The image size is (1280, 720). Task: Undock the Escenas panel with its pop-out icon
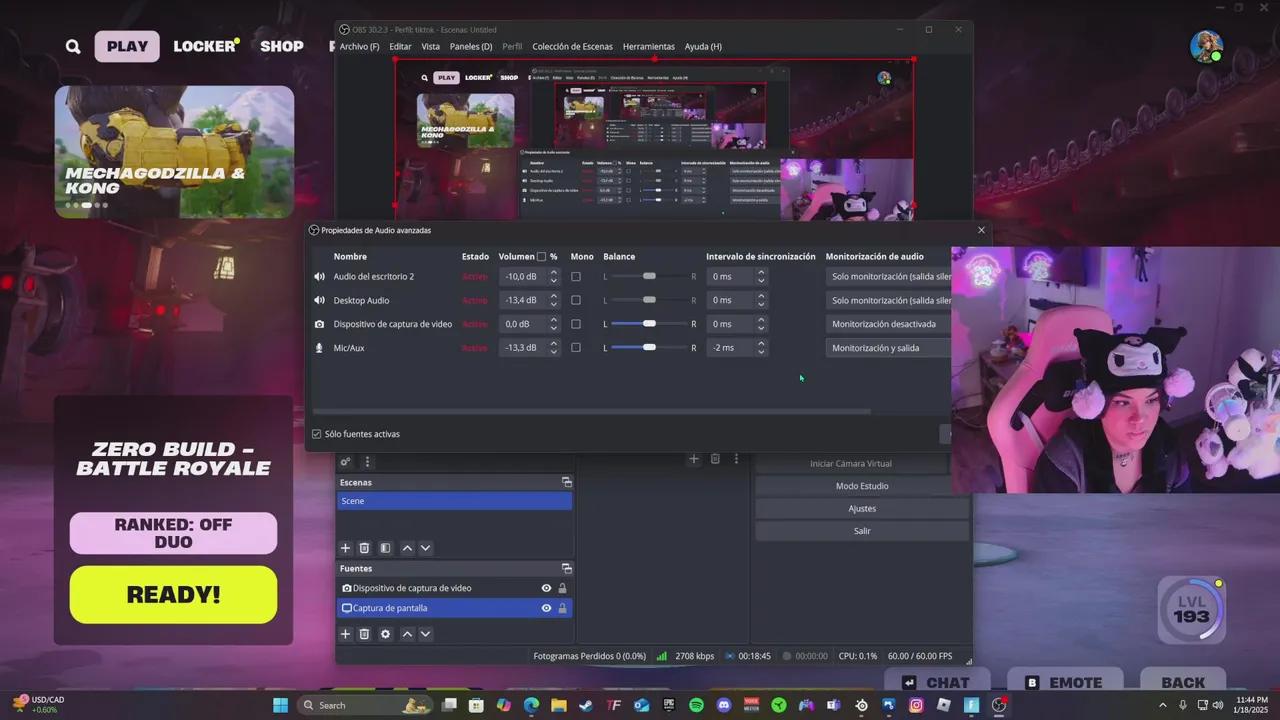pyautogui.click(x=566, y=482)
